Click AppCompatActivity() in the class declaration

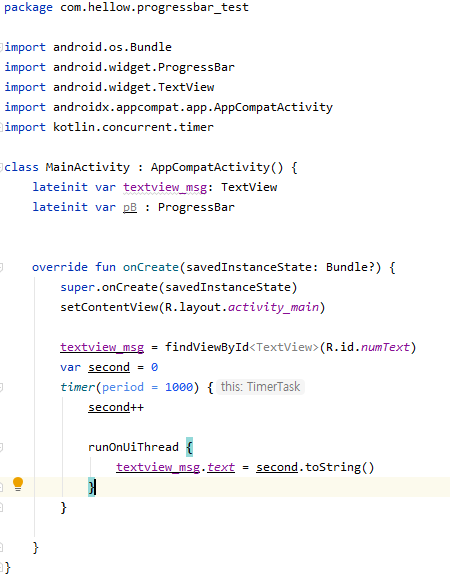(217, 167)
